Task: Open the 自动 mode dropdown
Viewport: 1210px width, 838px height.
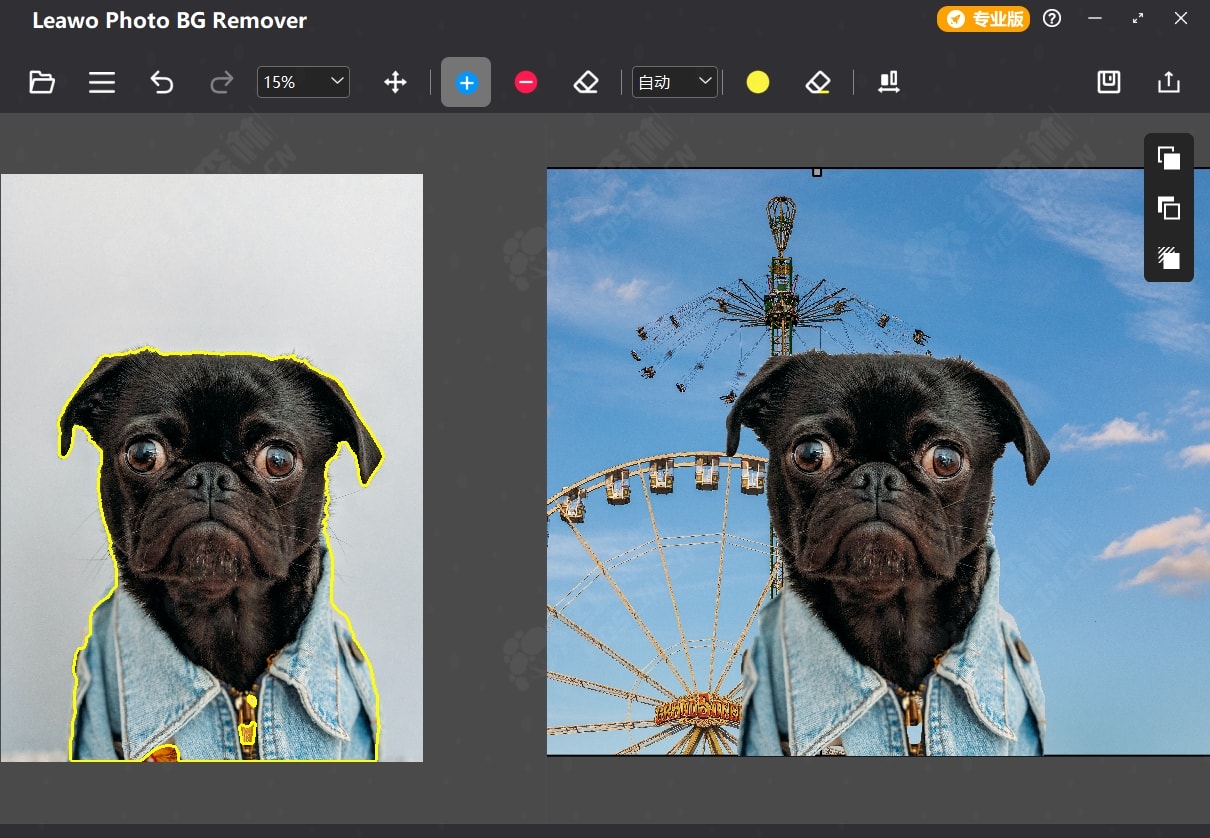Action: [x=675, y=82]
